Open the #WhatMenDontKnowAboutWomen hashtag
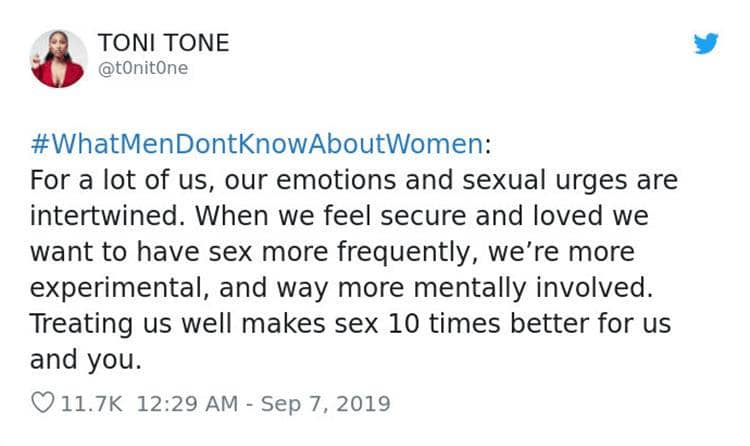Viewport: 750px width, 446px height. 257,145
